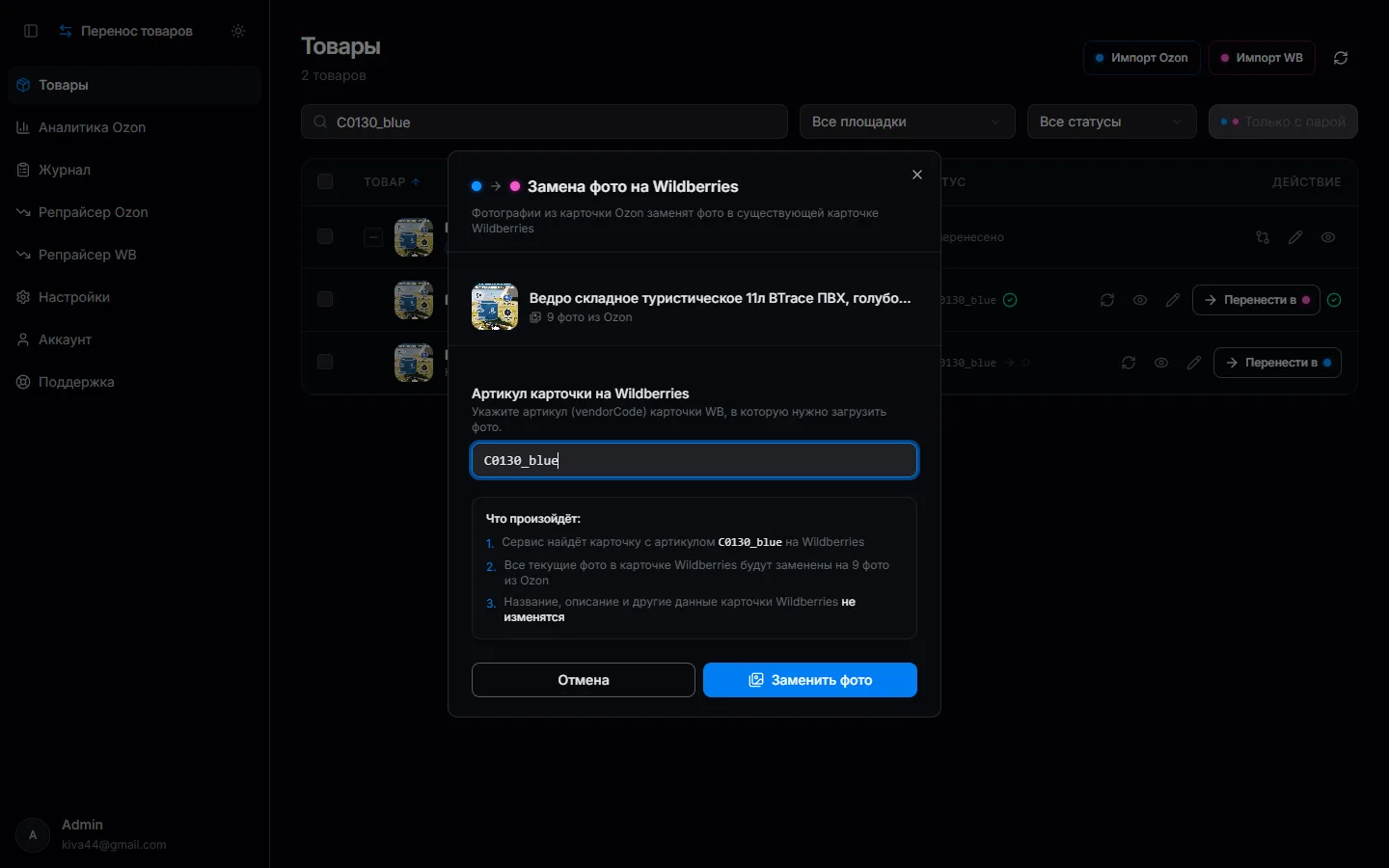
Task: Click the Импорт Ozon button
Action: (x=1142, y=58)
